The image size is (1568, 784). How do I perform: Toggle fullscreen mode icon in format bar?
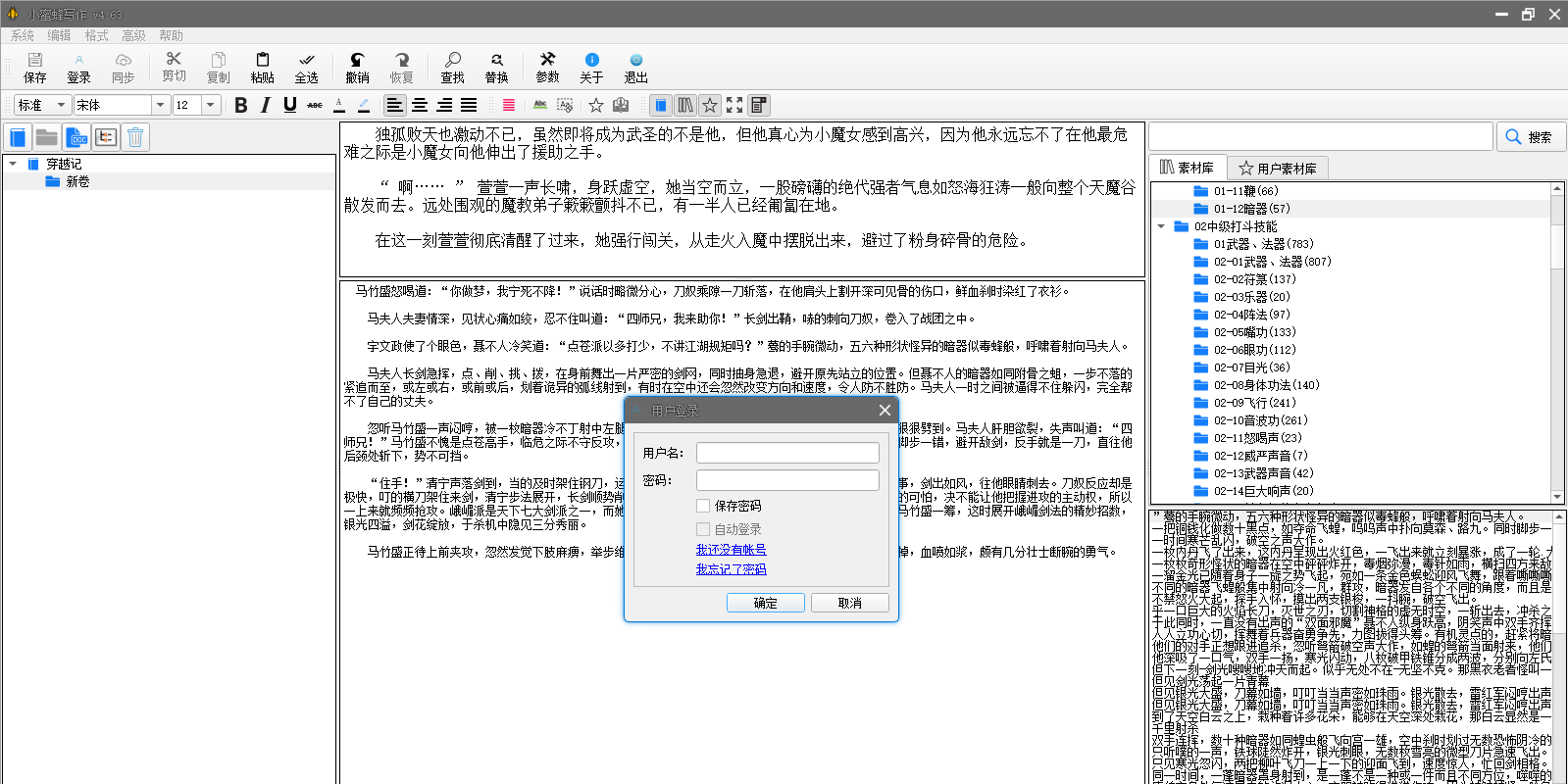point(734,105)
